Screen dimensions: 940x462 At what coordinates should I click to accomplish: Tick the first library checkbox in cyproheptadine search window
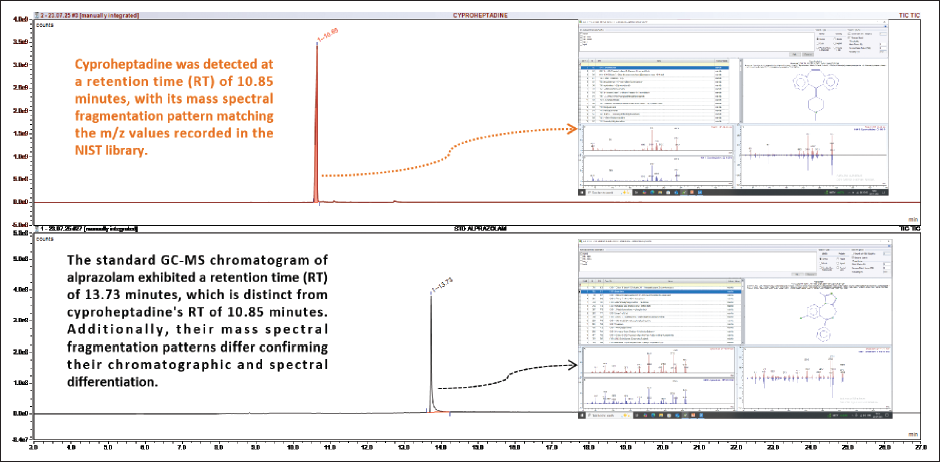582,34
